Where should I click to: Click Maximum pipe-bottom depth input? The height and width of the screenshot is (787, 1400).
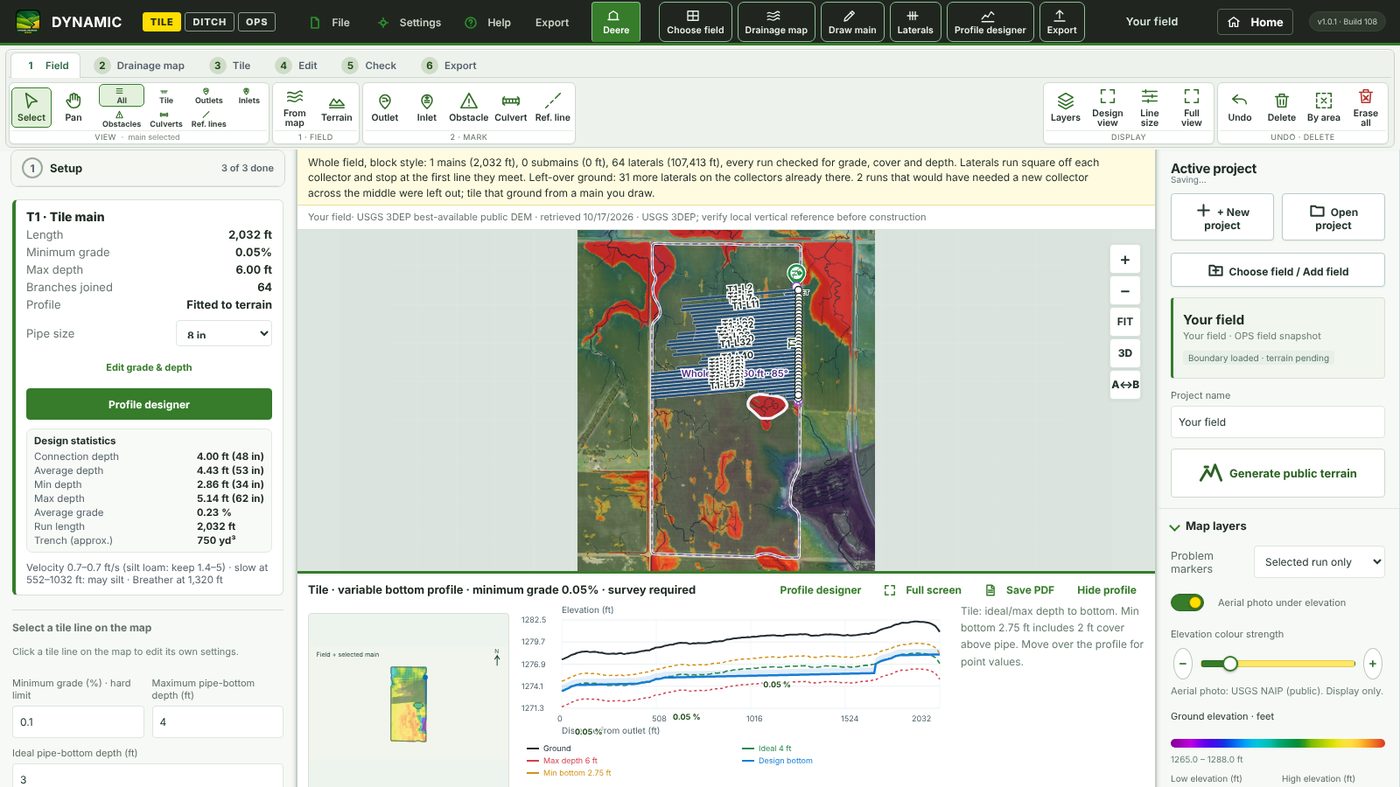[x=217, y=722]
